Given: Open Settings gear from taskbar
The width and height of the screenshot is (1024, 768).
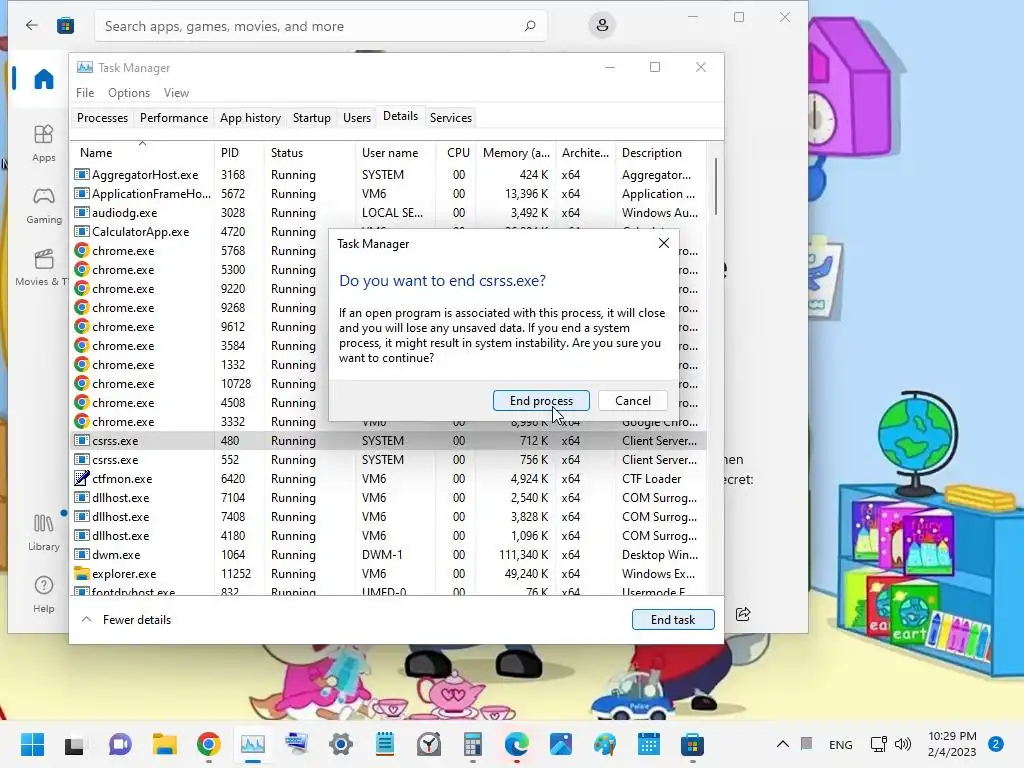Looking at the screenshot, I should click(341, 744).
